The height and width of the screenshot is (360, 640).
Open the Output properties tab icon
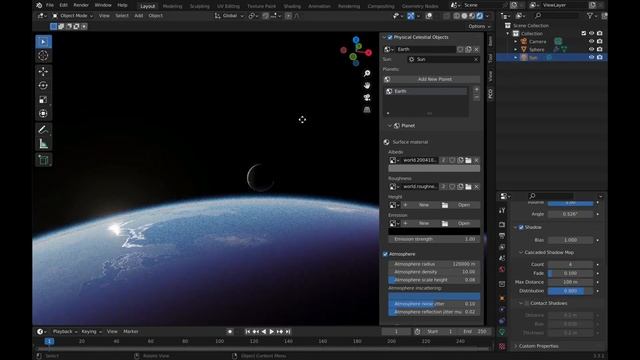[x=502, y=236]
